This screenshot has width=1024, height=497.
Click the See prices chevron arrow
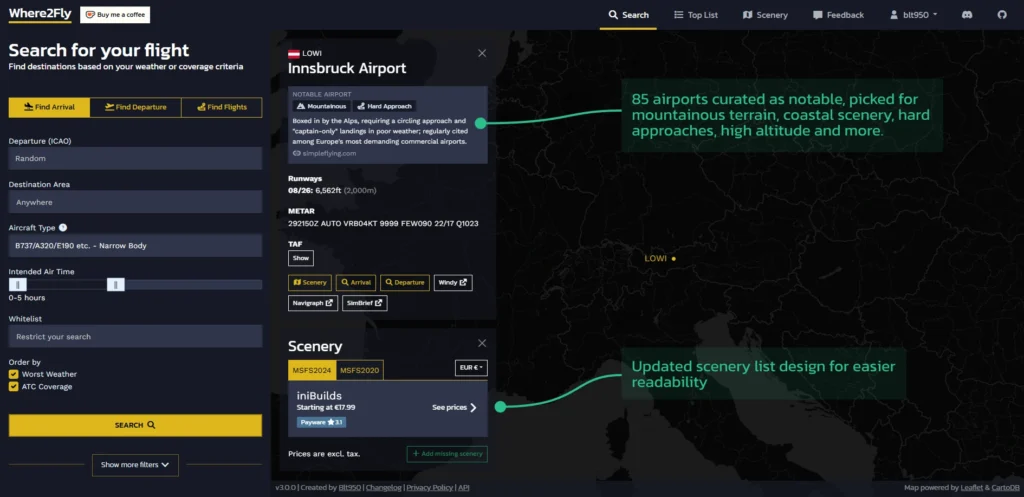[x=473, y=408]
